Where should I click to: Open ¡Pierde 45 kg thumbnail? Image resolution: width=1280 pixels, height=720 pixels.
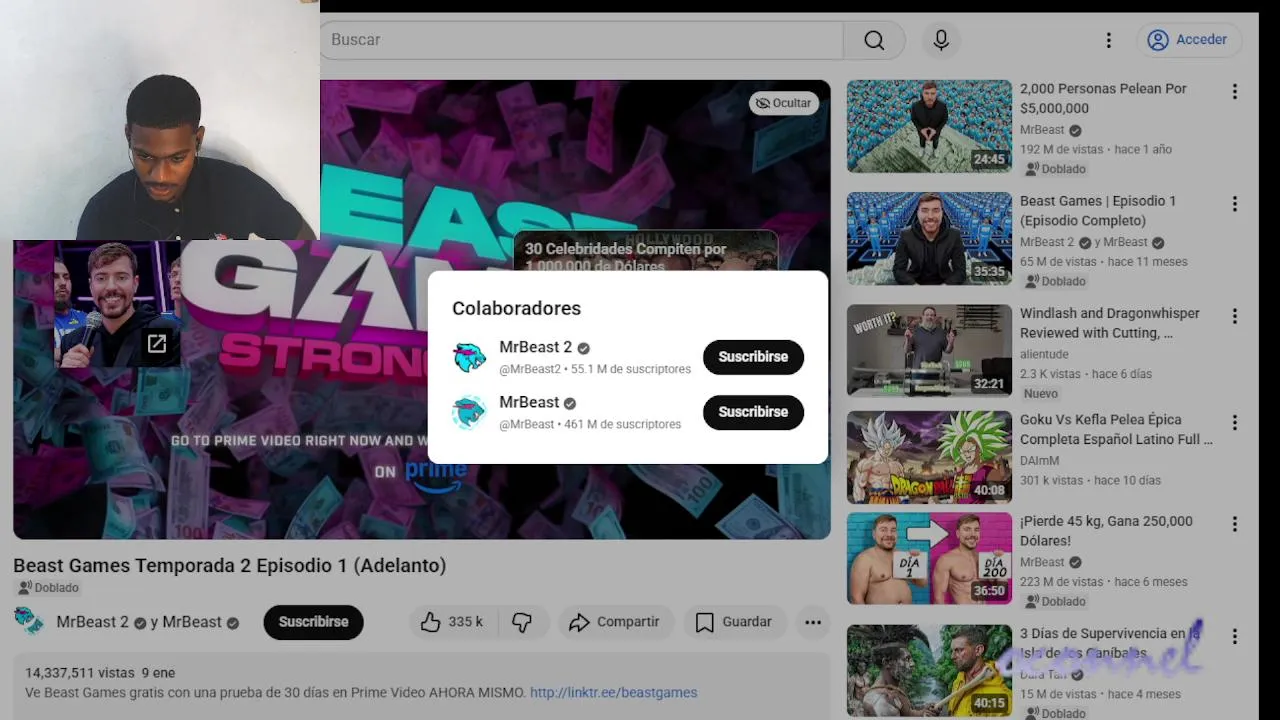(929, 559)
